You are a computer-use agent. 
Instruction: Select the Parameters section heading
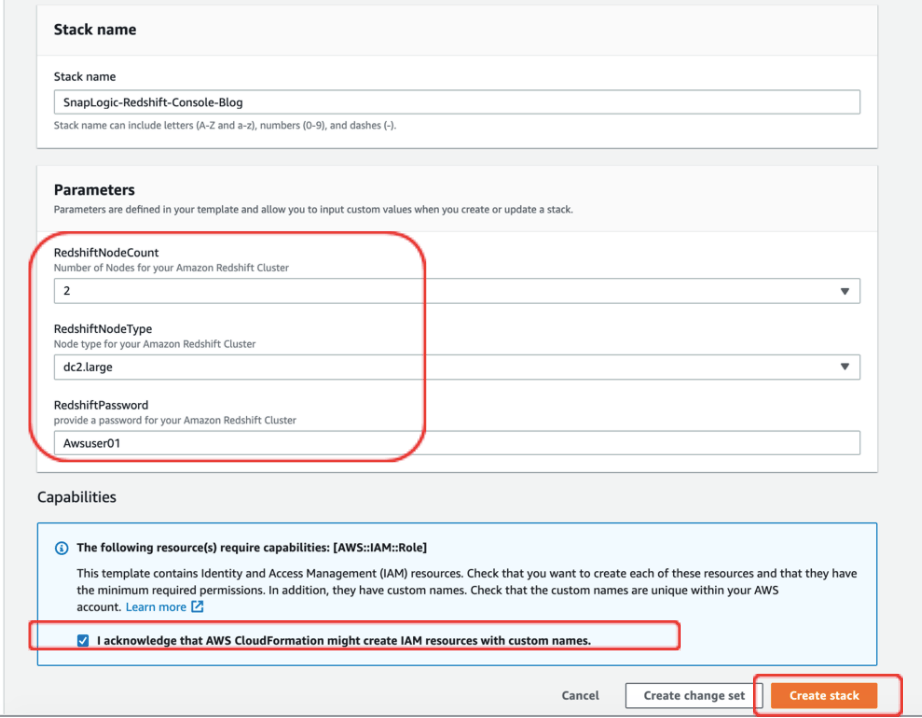click(x=94, y=190)
